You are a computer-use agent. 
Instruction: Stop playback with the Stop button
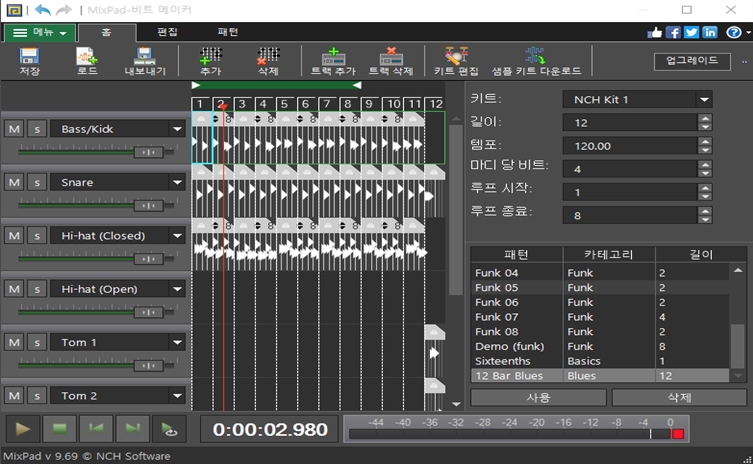(59, 429)
